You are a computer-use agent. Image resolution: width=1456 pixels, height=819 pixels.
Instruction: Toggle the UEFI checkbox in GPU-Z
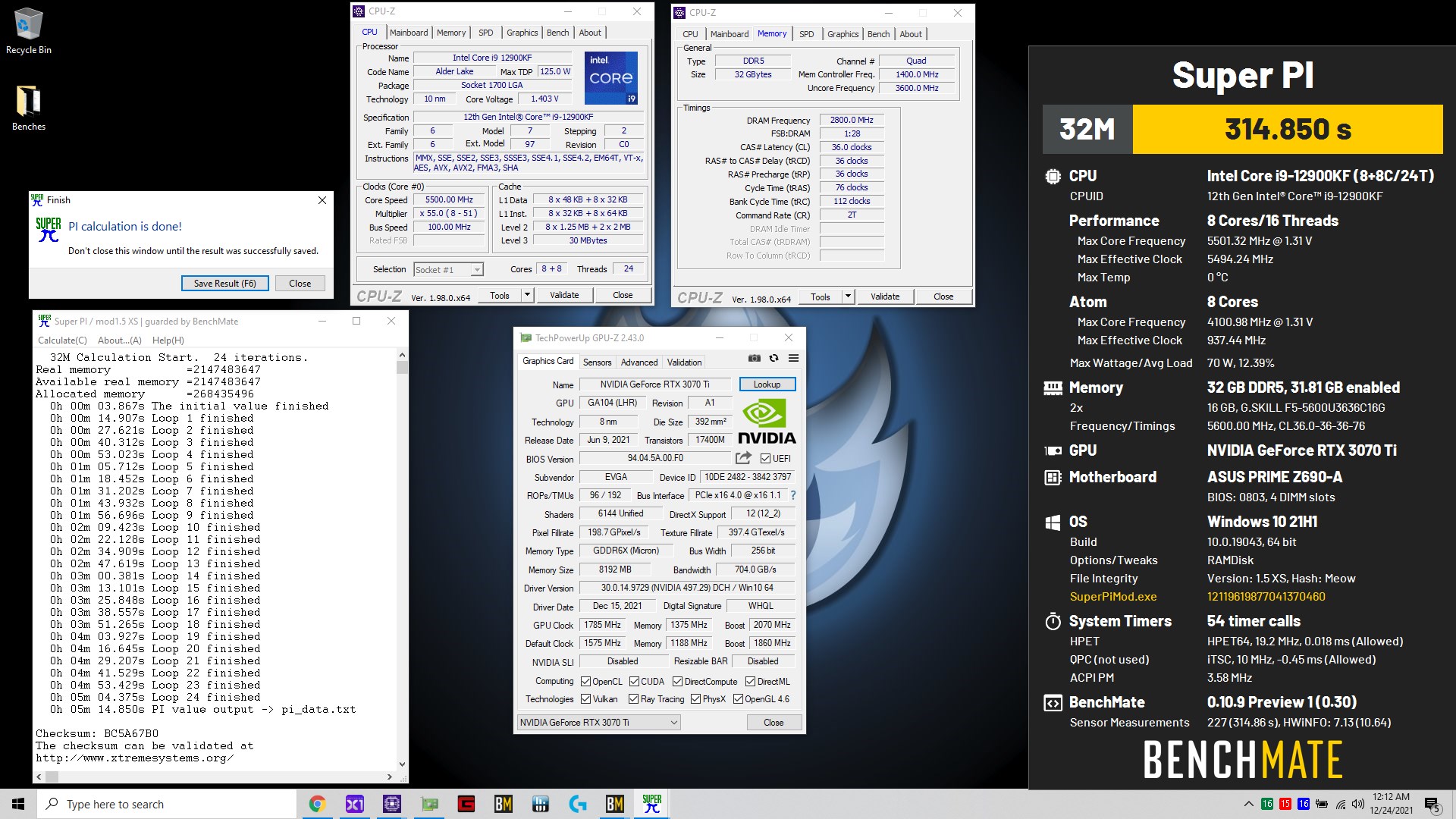pyautogui.click(x=765, y=459)
